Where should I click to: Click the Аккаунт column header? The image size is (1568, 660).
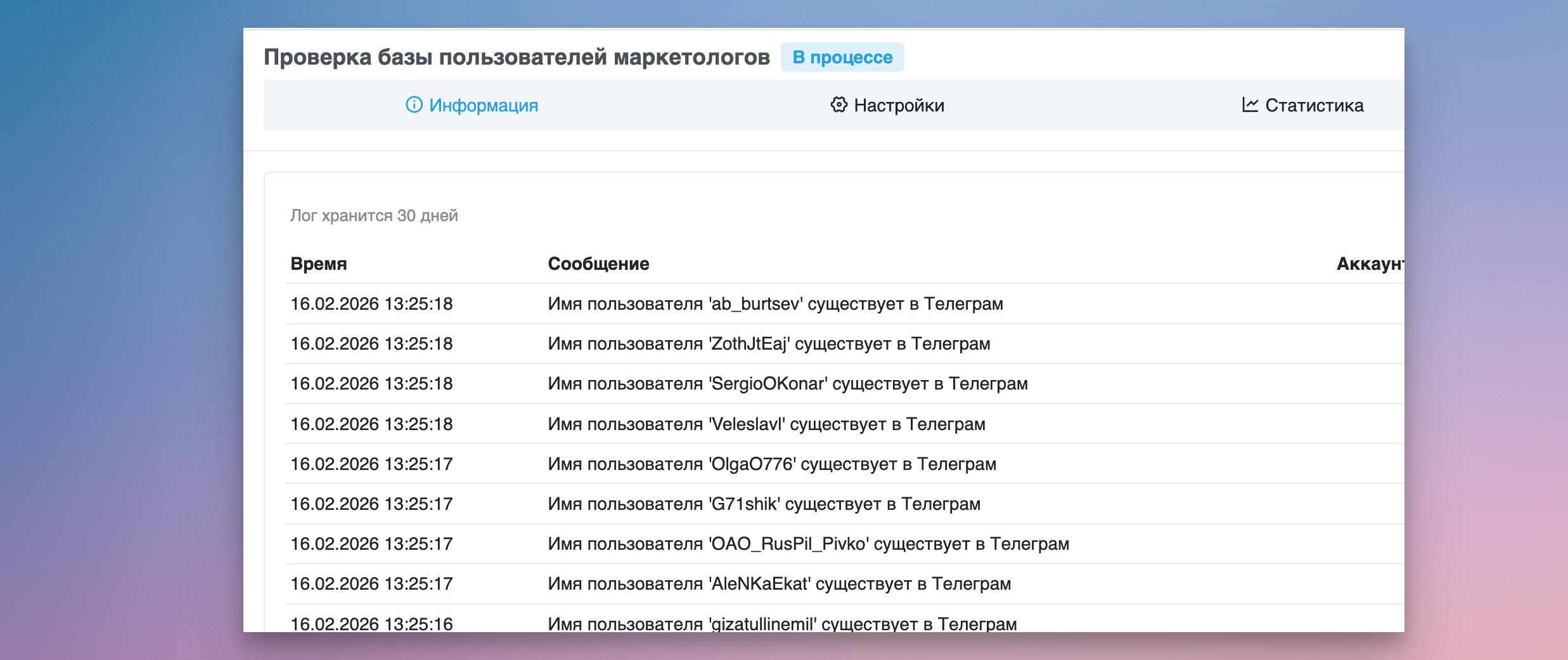1369,263
